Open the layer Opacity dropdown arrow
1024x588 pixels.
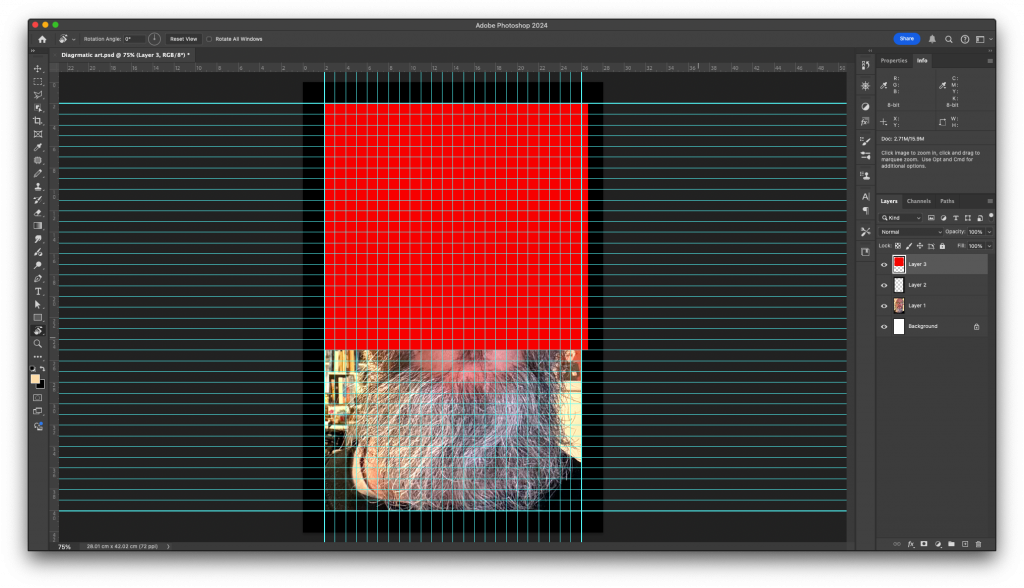[989, 231]
